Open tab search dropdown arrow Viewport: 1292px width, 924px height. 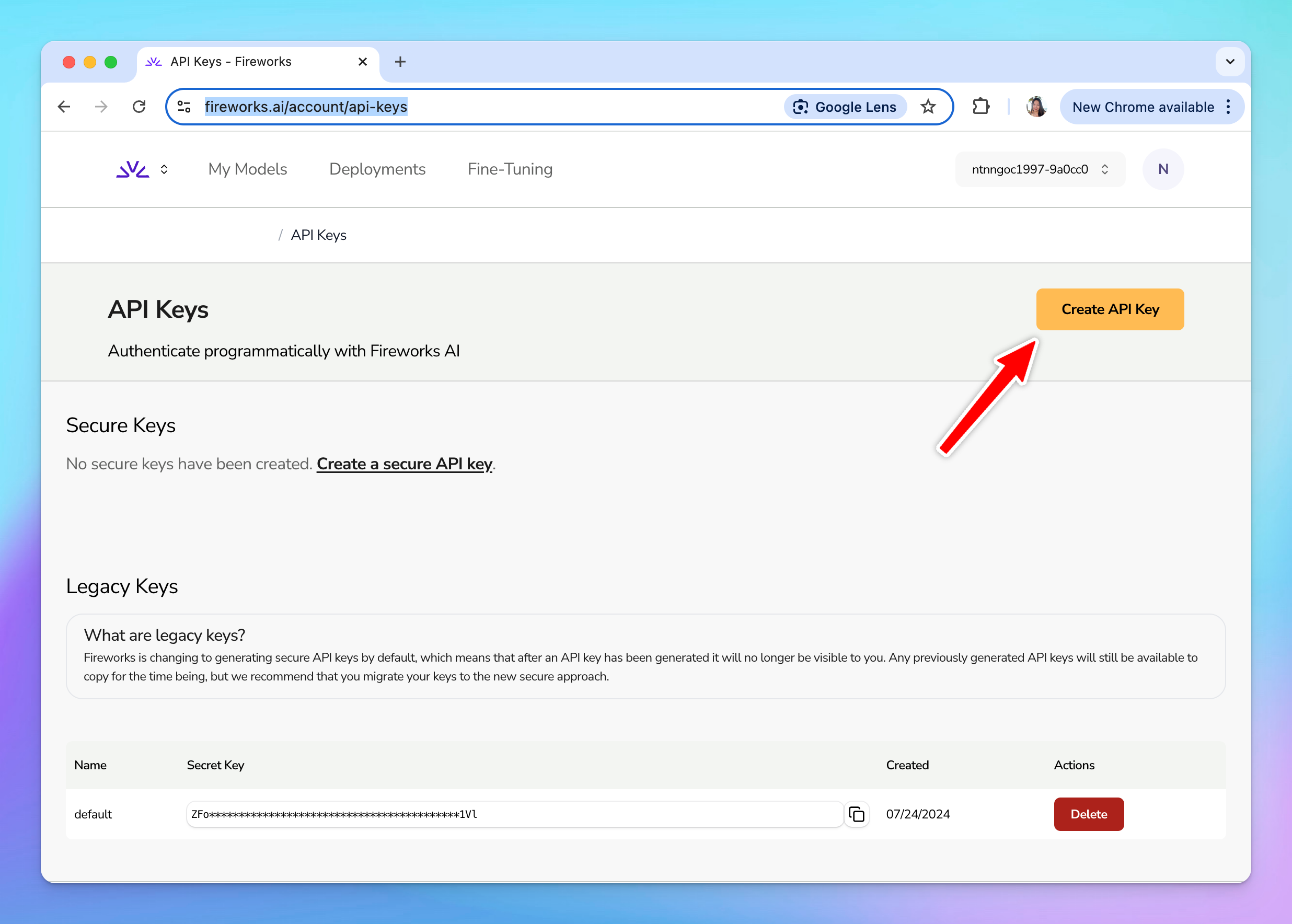[x=1229, y=62]
